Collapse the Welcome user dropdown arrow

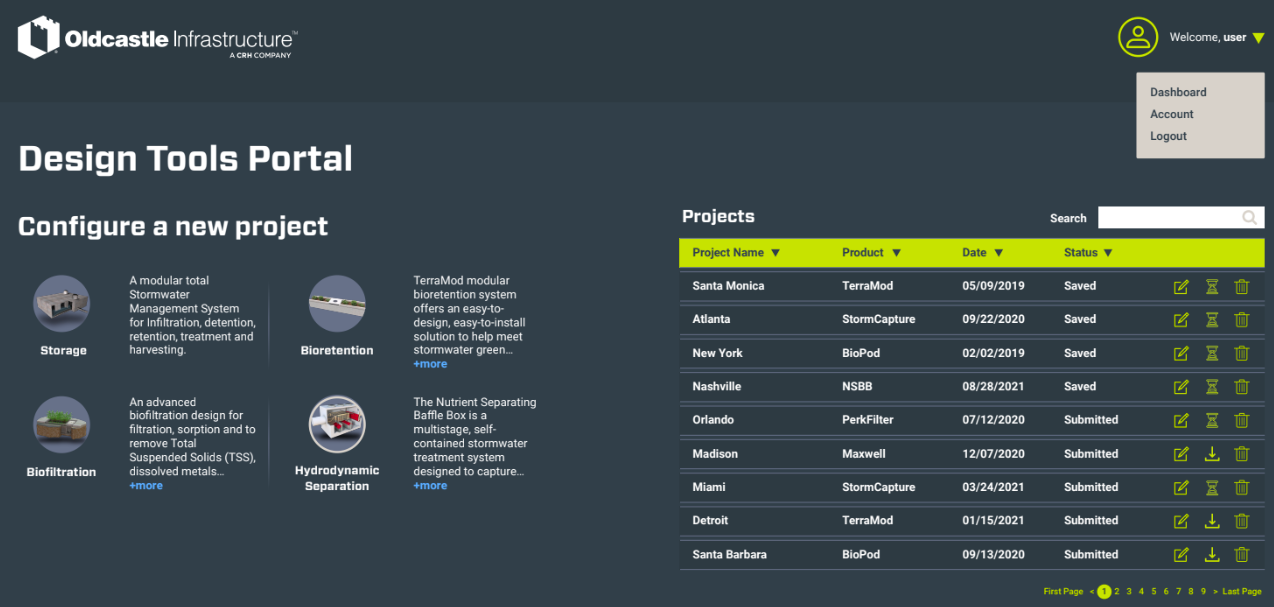tap(1258, 38)
